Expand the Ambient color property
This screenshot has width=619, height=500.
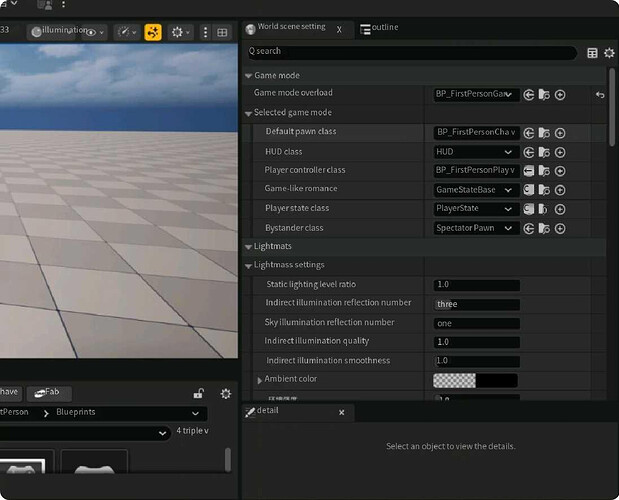[260, 380]
